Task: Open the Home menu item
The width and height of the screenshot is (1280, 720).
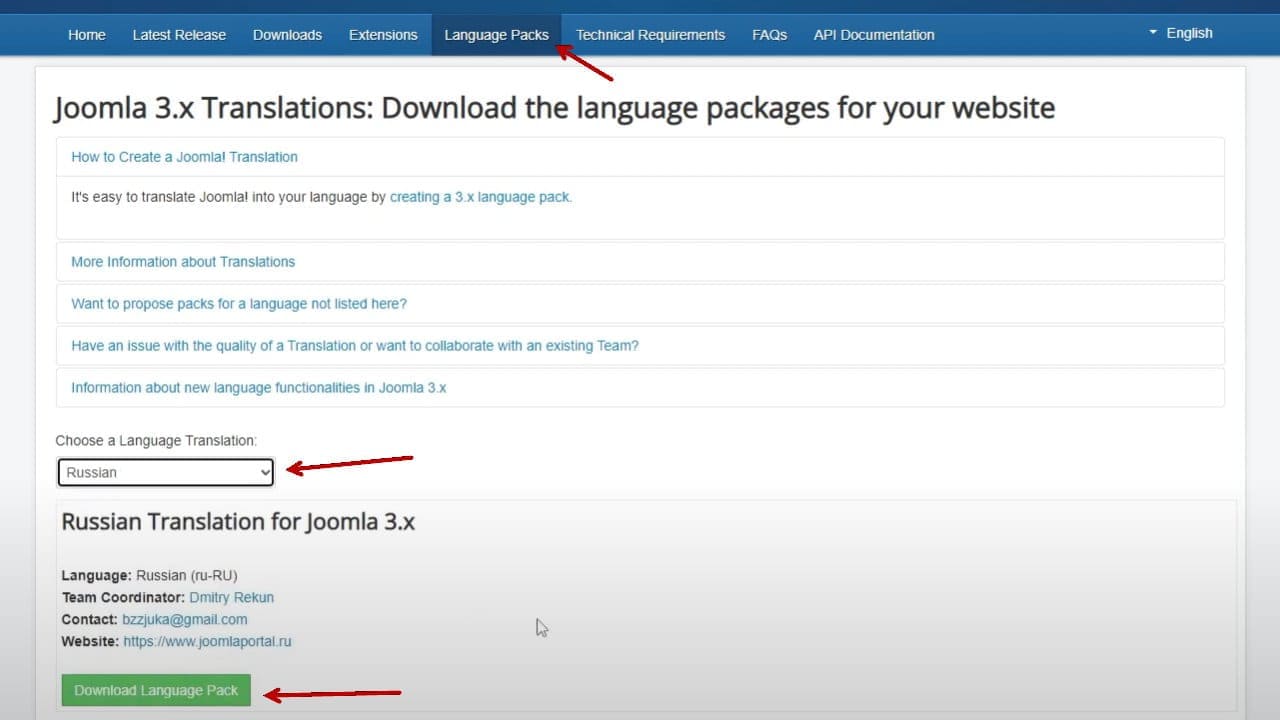Action: 86,34
